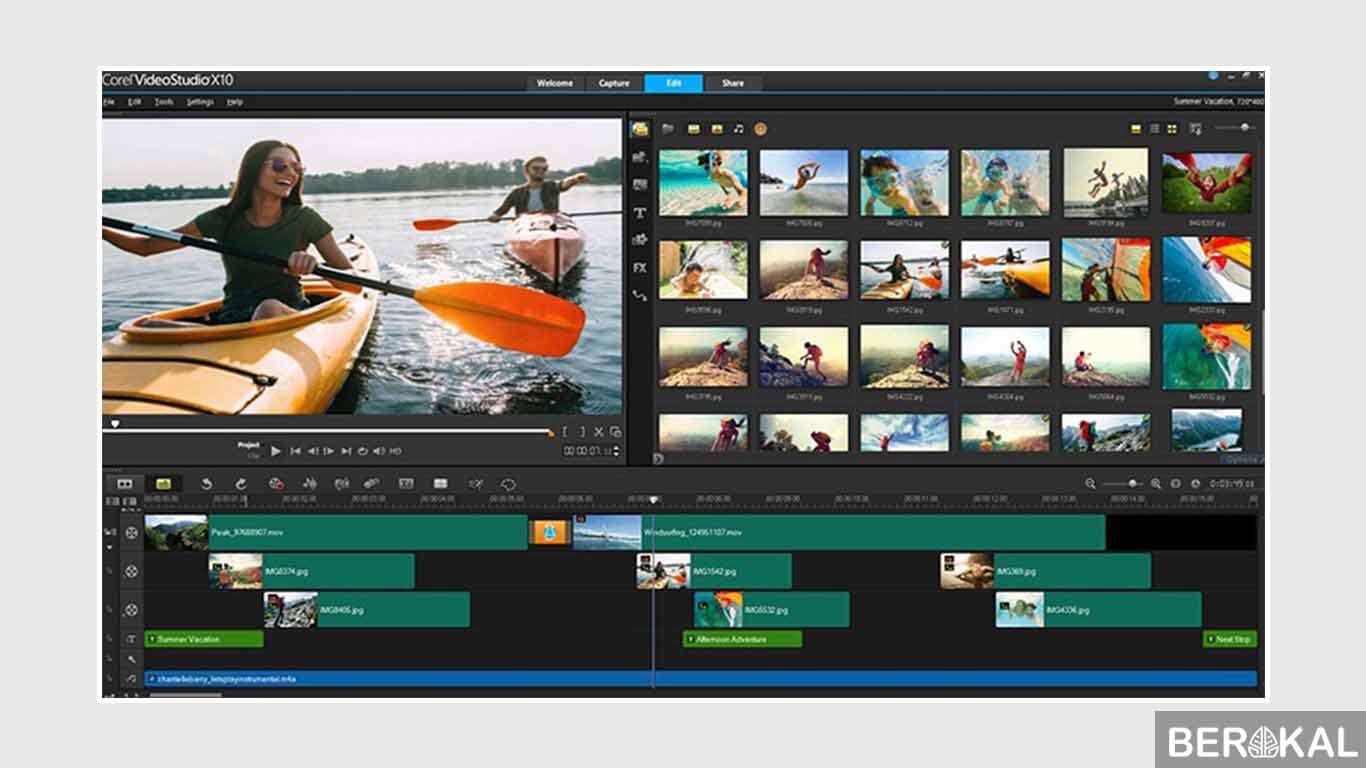Image resolution: width=1366 pixels, height=768 pixels.
Task: Open the Transitions panel
Action: point(638,186)
